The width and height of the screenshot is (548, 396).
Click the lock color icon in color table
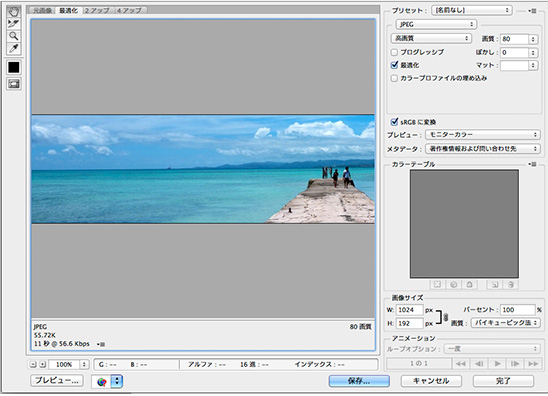469,285
